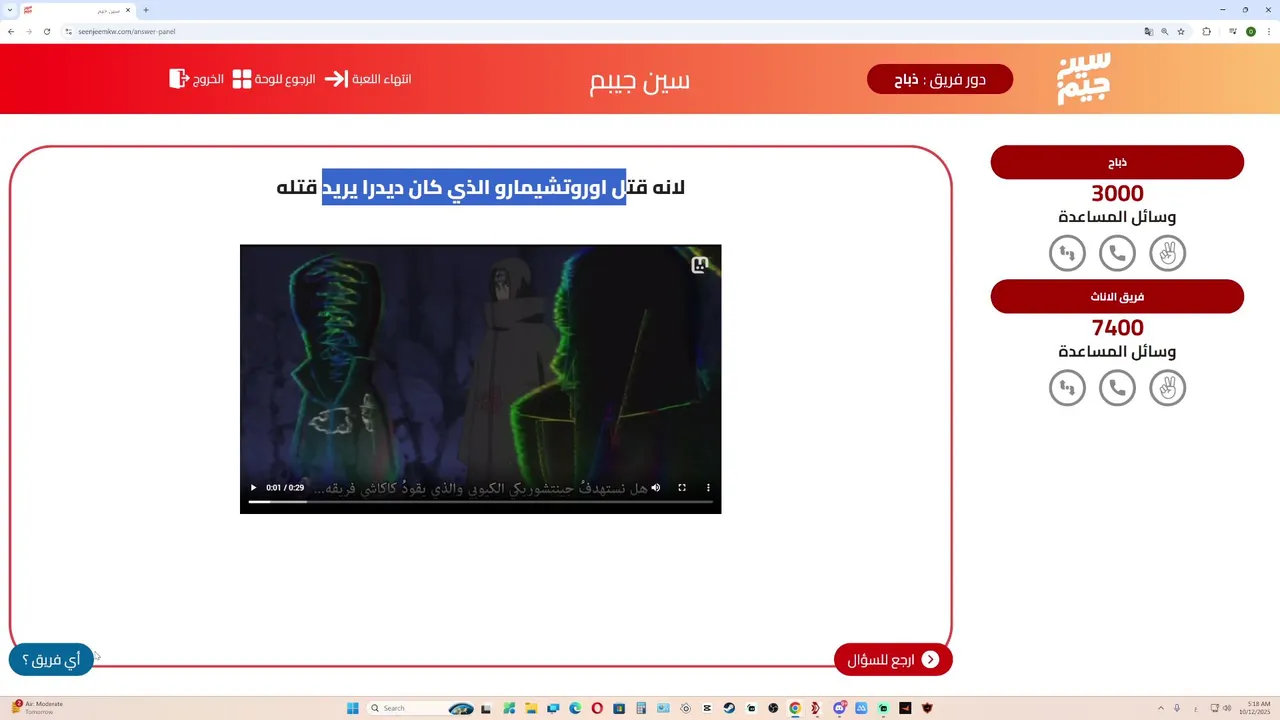Close the سين جيم tab
The width and height of the screenshot is (1280, 720).
tap(128, 10)
